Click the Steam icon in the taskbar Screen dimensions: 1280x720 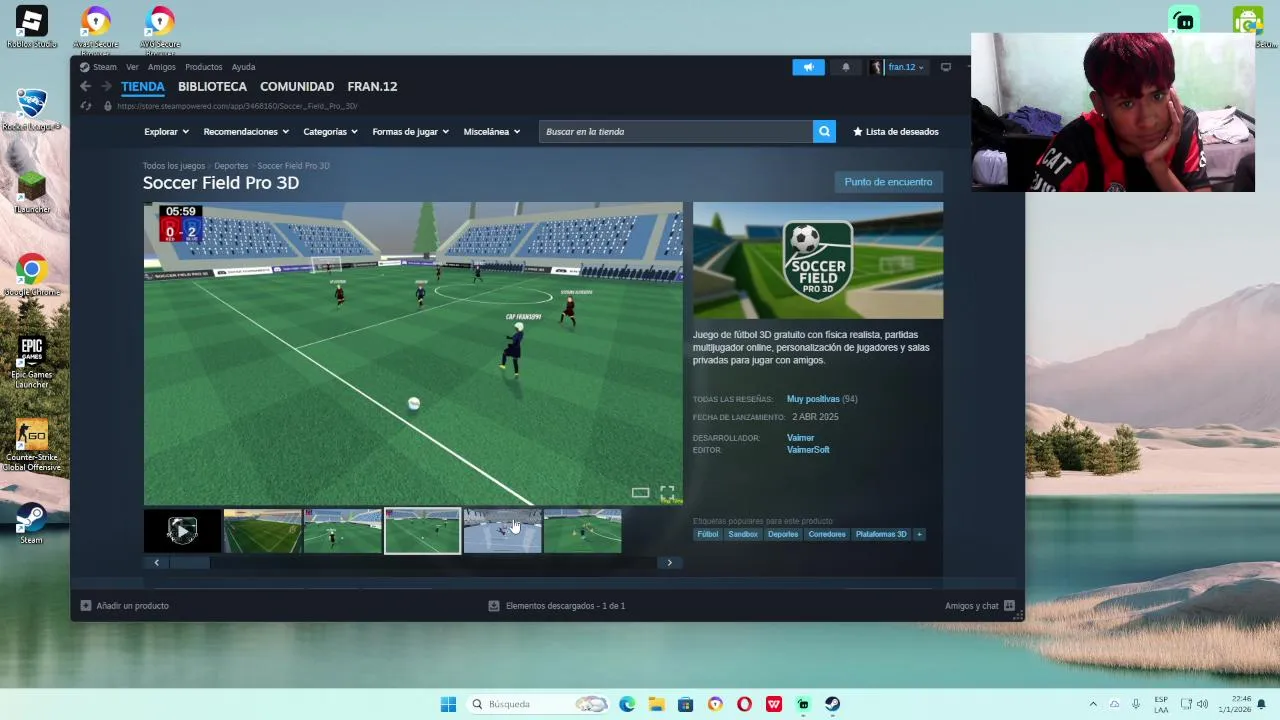point(833,704)
